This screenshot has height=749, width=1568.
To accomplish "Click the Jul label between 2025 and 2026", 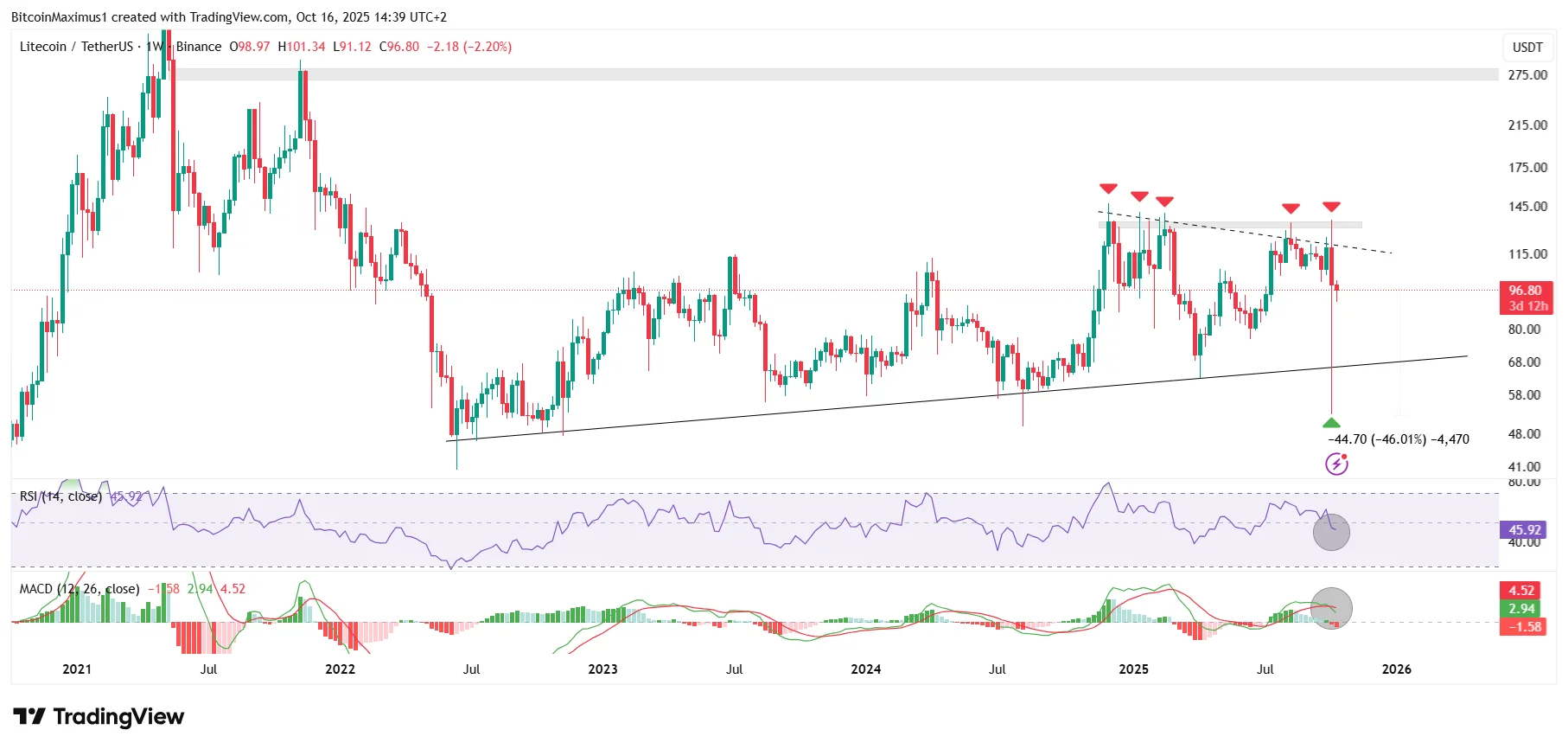I will click(x=1265, y=669).
